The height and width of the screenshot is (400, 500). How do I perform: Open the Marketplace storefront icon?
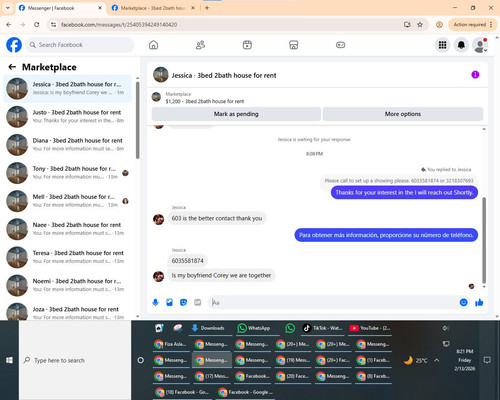pos(294,45)
